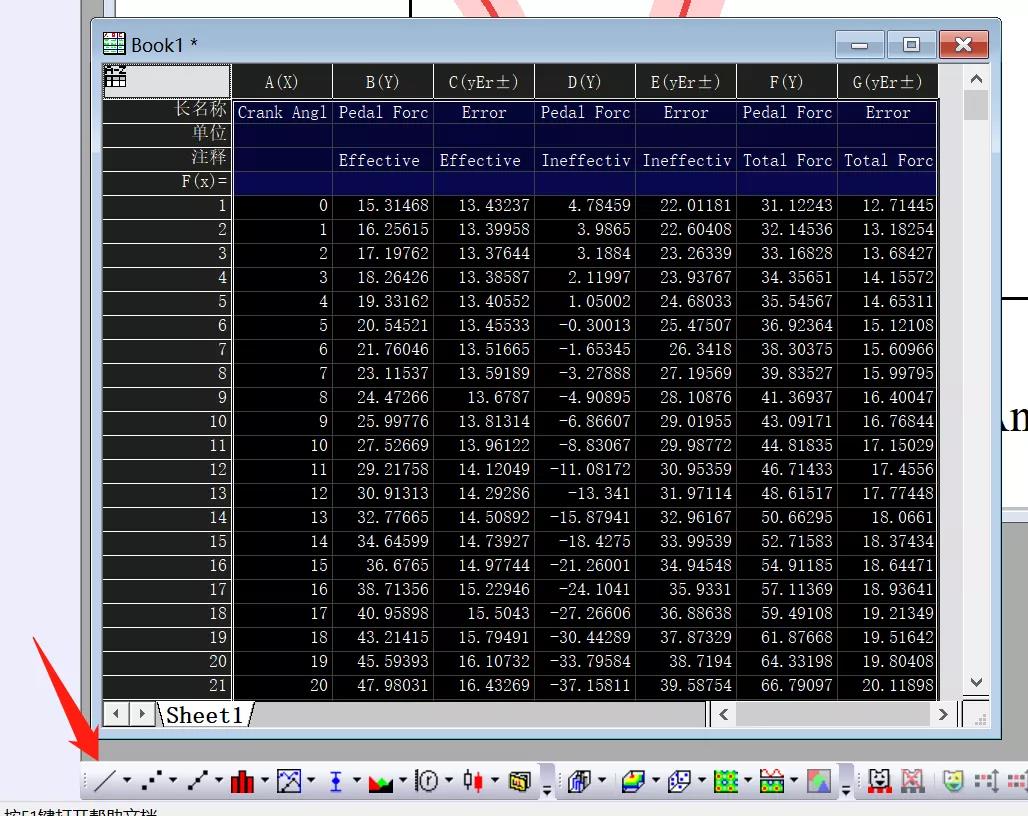Click horizontal scrollbar right arrow
1028x816 pixels.
943,714
